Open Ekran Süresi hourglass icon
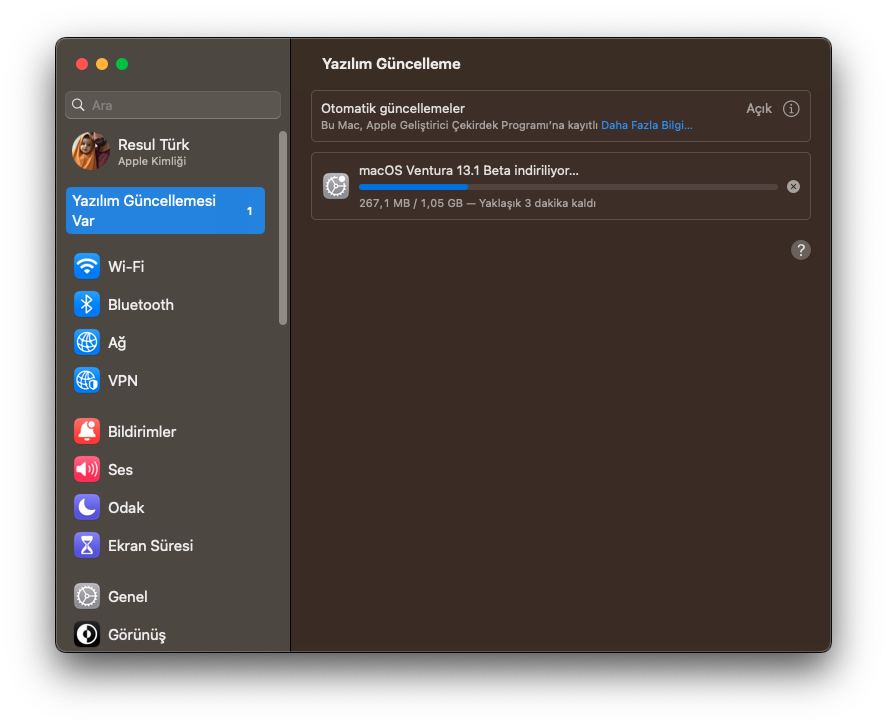This screenshot has width=887, height=726. pos(87,545)
